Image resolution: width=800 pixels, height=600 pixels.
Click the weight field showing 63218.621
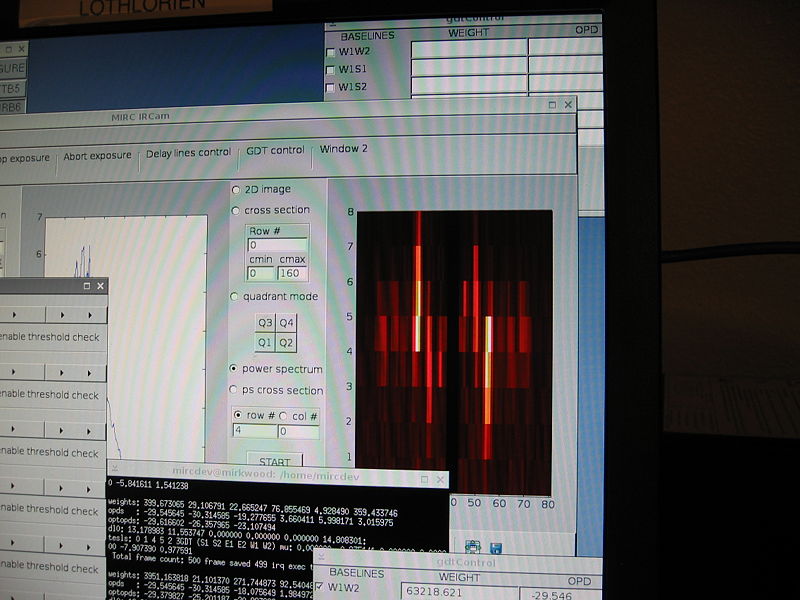point(459,591)
